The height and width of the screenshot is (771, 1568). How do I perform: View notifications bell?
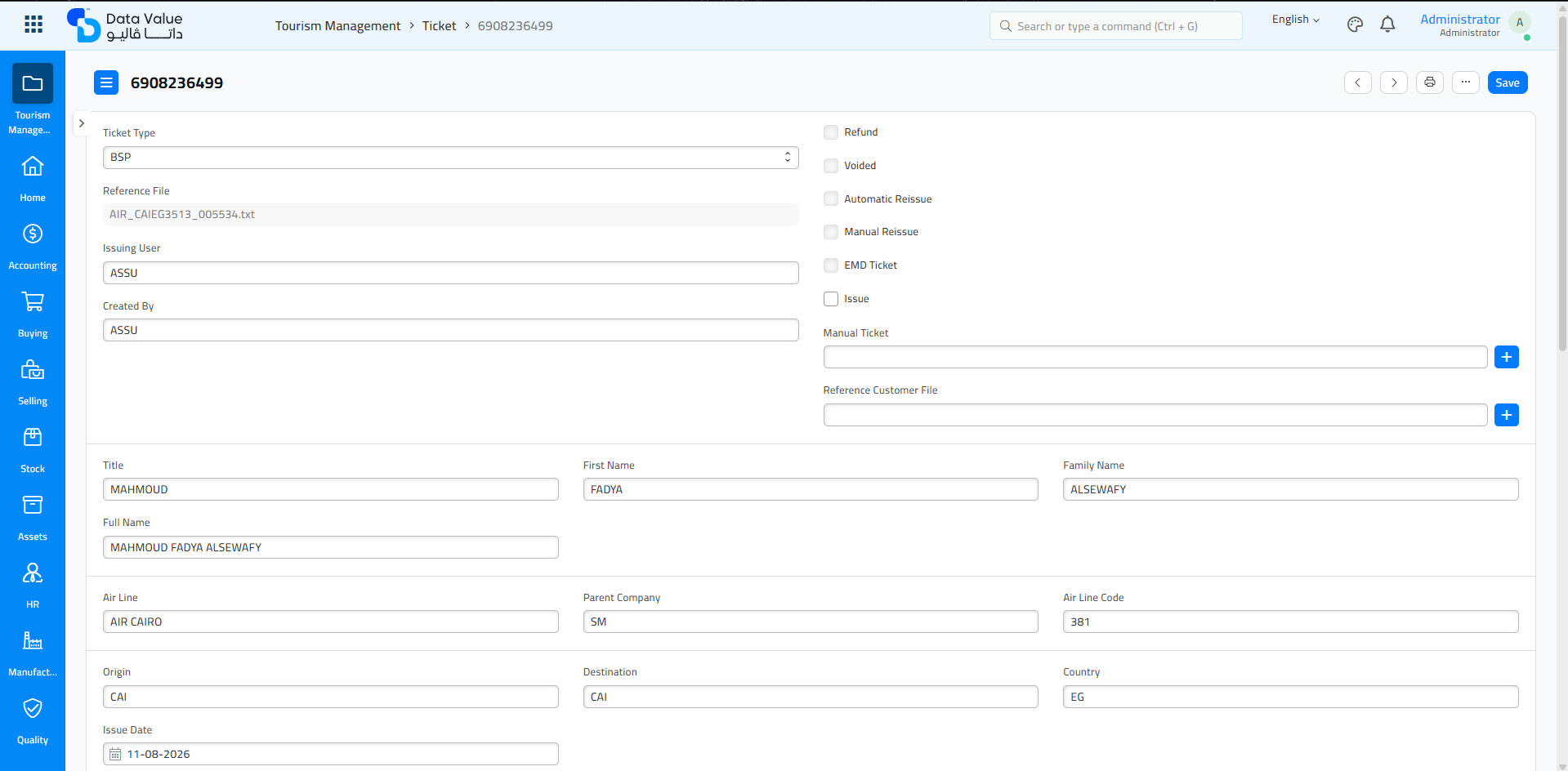1387,25
